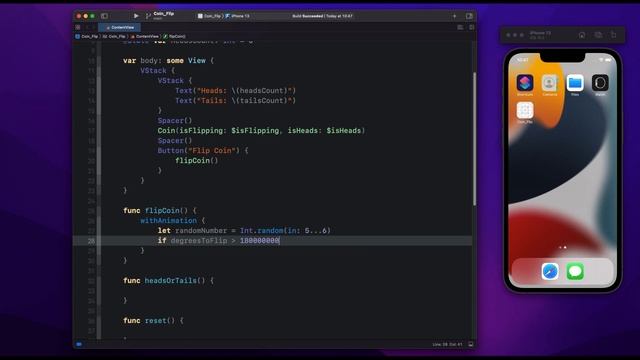Click 'Text("Heads:' line in code
The width and height of the screenshot is (640, 360).
236,91
